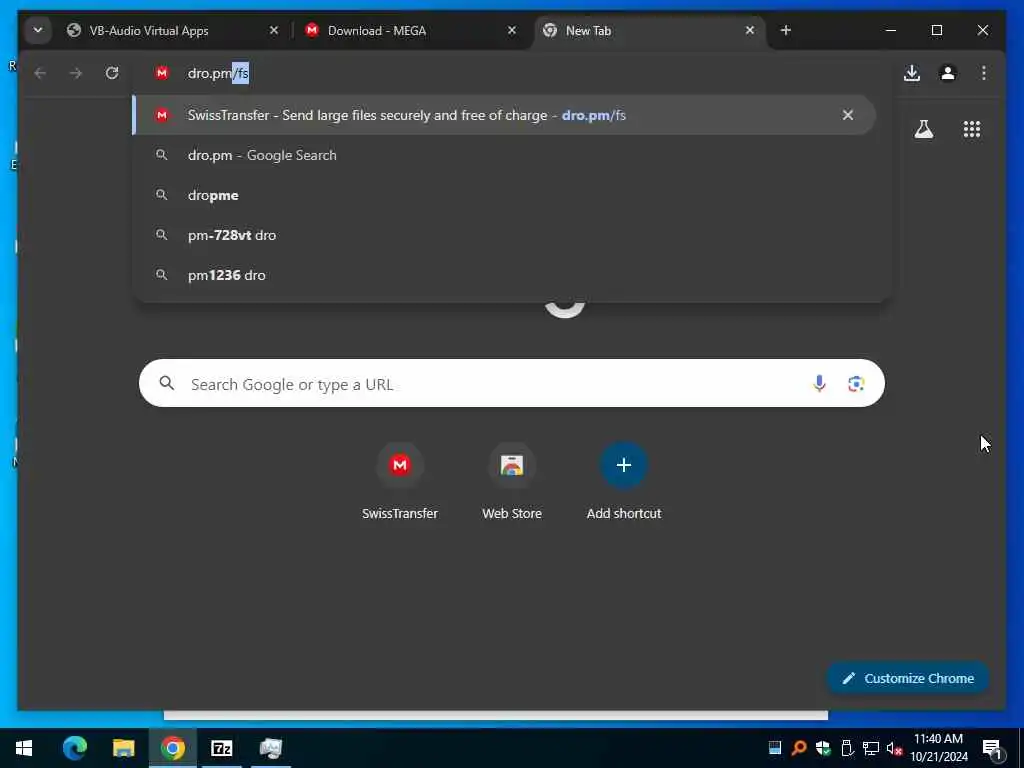The image size is (1024, 768).
Task: Open the SwissTransfer shortcut
Action: (400, 482)
